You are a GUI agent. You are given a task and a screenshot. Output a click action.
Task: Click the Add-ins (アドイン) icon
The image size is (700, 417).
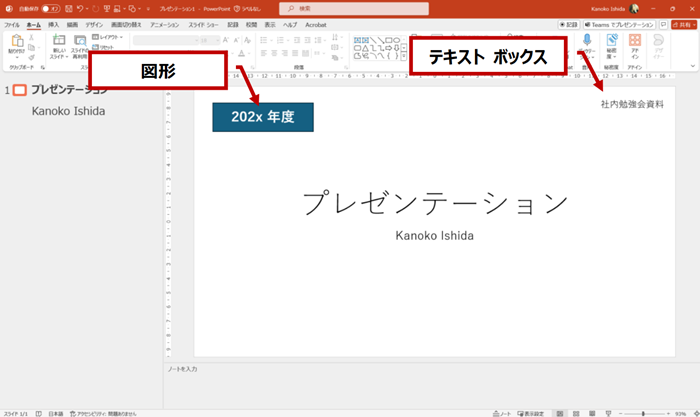pos(634,42)
